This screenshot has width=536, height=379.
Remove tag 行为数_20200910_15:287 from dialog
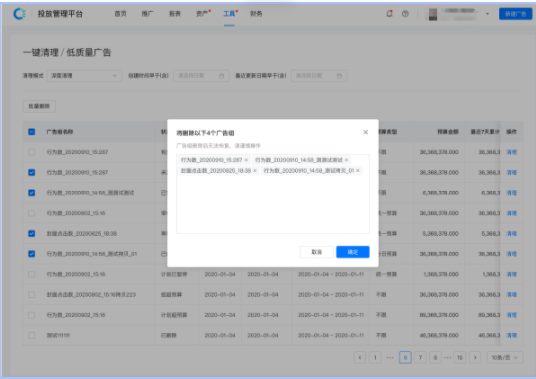click(246, 160)
